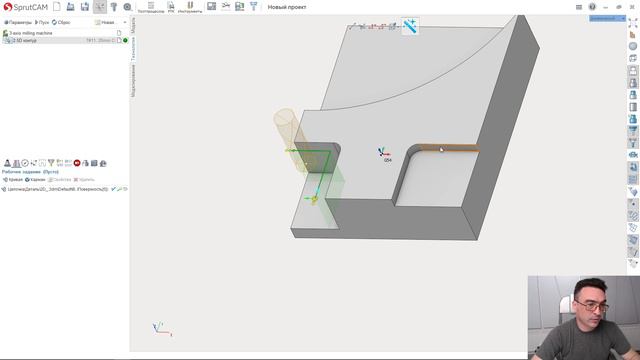The image size is (640, 360).
Task: Open the dark square parameters tab icon
Action: click(x=94, y=163)
